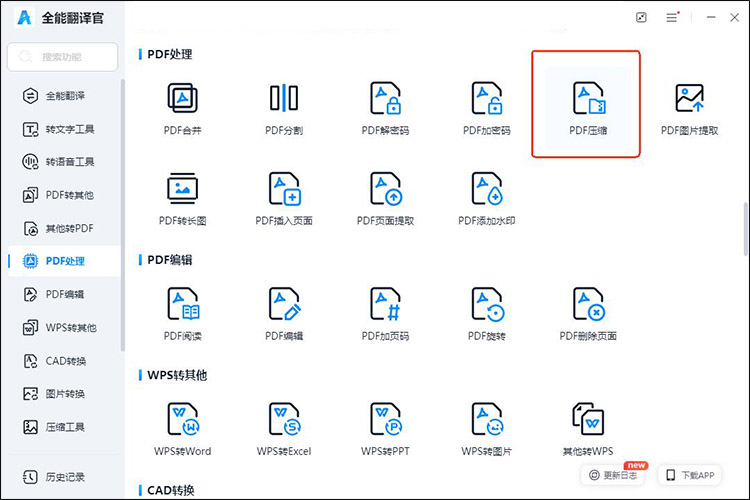
Task: Switch to 压缩工具 in the sidebar
Action: (x=64, y=427)
